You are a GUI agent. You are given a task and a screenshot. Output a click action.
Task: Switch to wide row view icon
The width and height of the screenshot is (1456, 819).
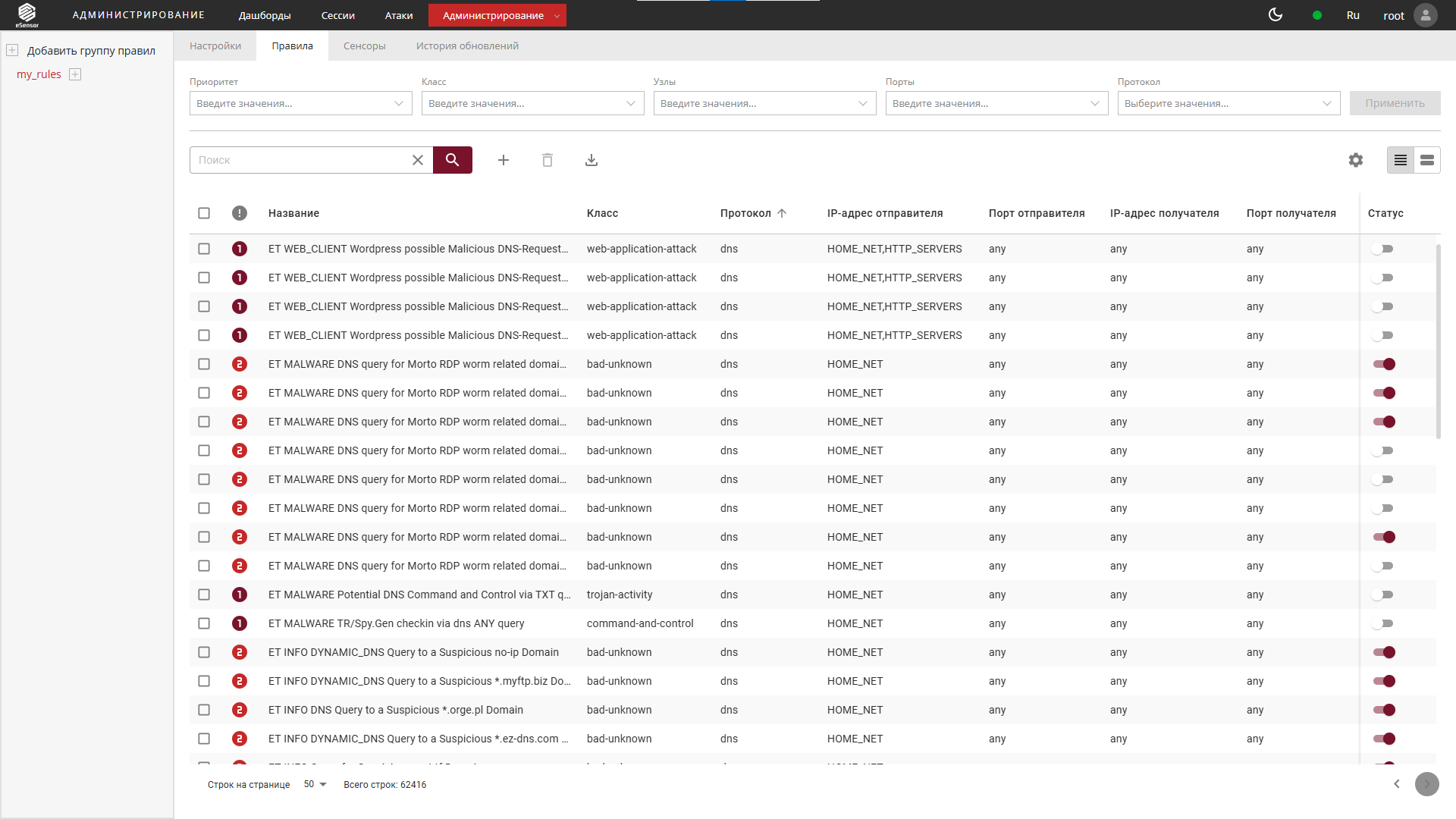click(x=1427, y=160)
